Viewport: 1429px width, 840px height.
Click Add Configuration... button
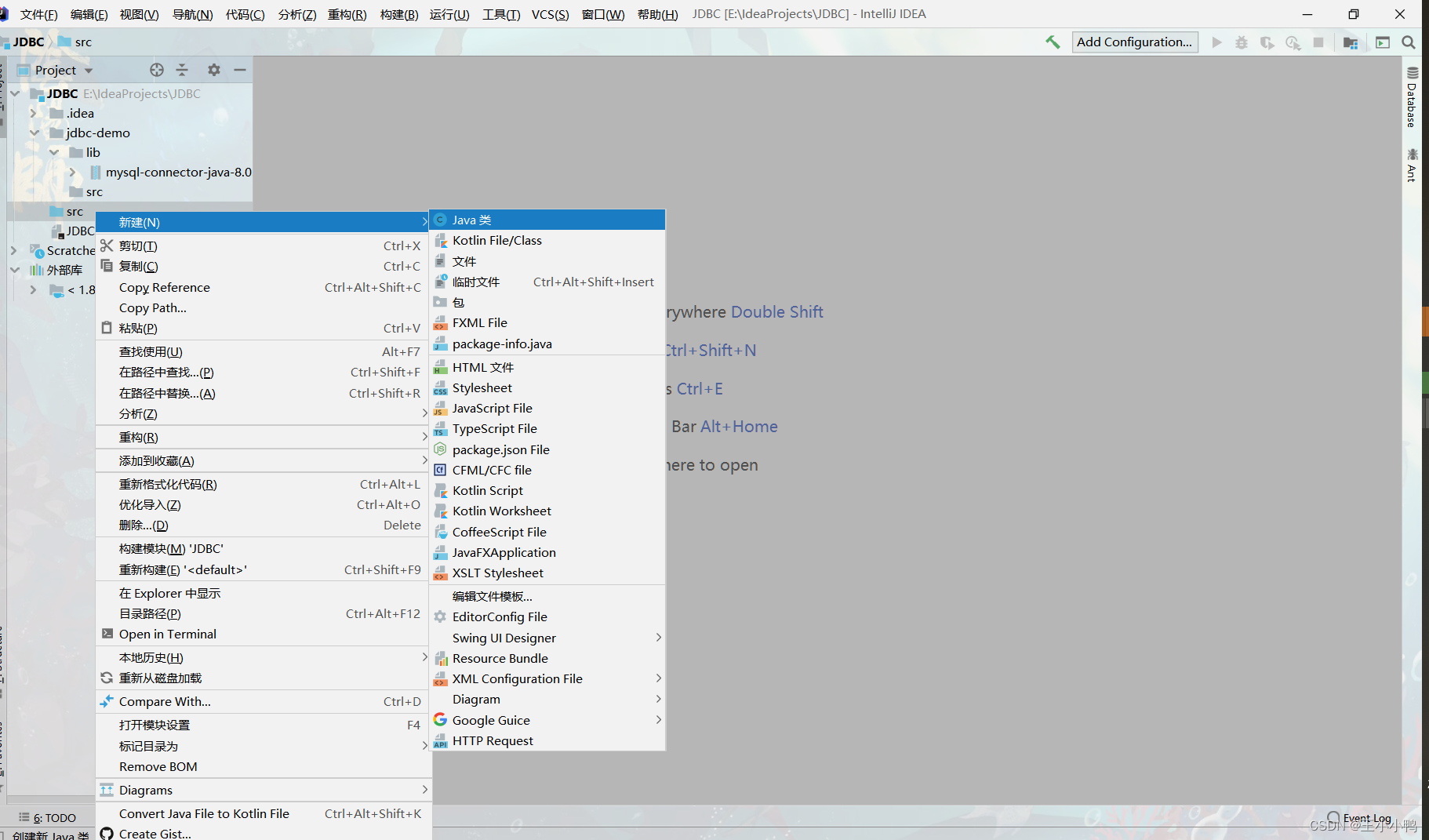(x=1134, y=42)
